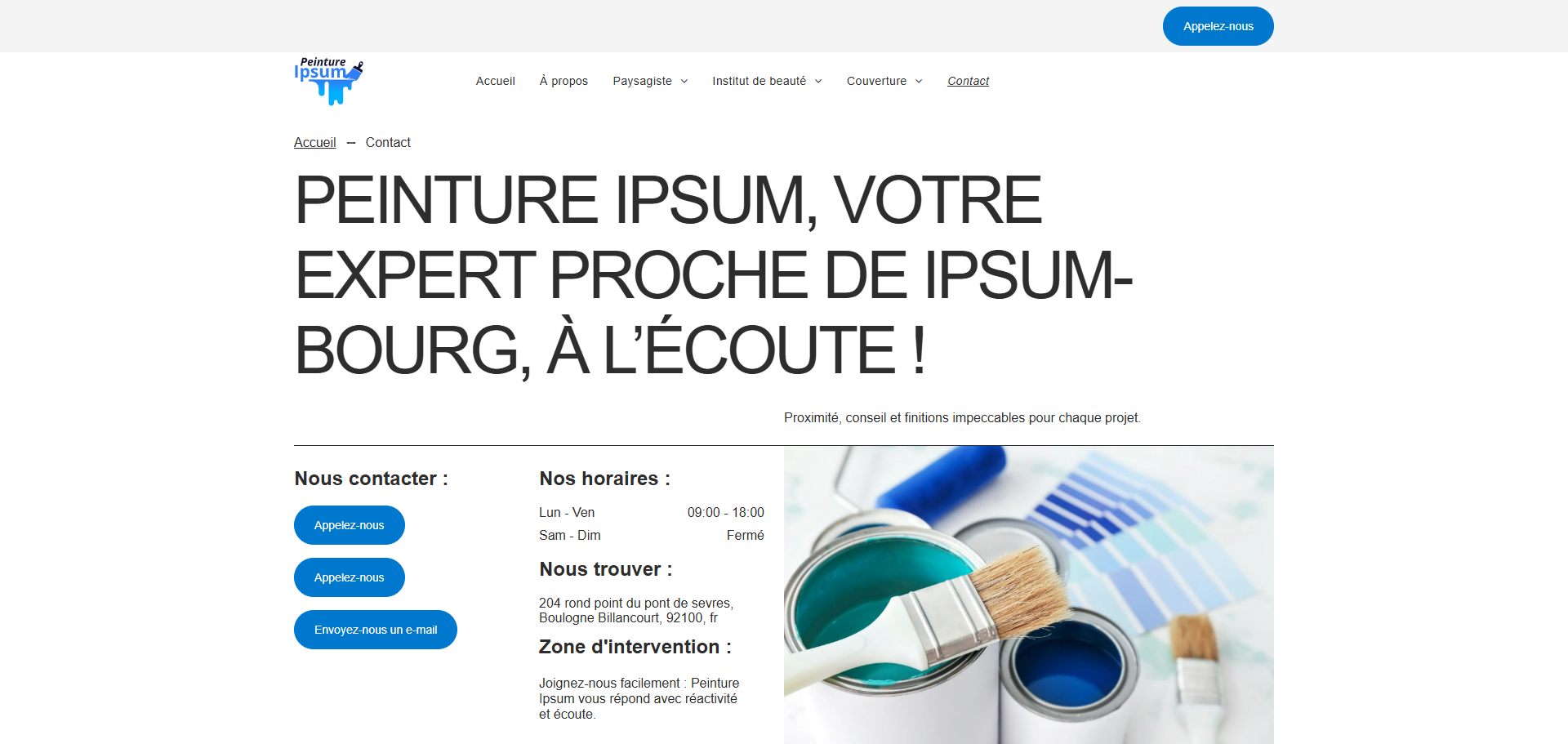Go to the À propos page
1568x744 pixels.
click(563, 81)
